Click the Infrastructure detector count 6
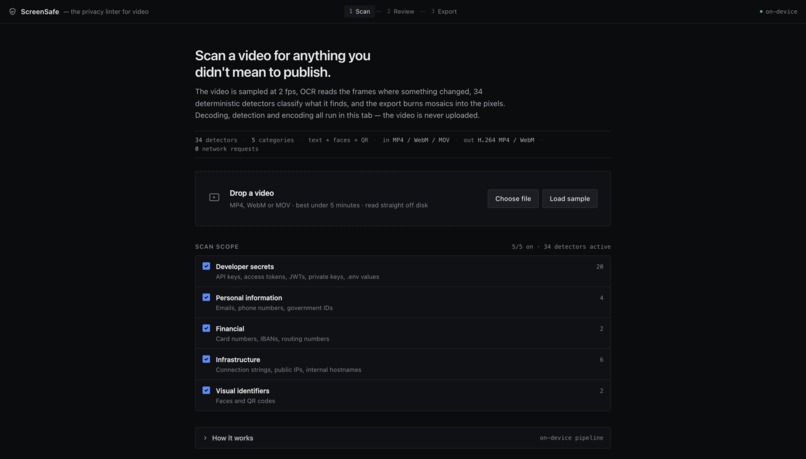This screenshot has width=806, height=459. [601, 360]
